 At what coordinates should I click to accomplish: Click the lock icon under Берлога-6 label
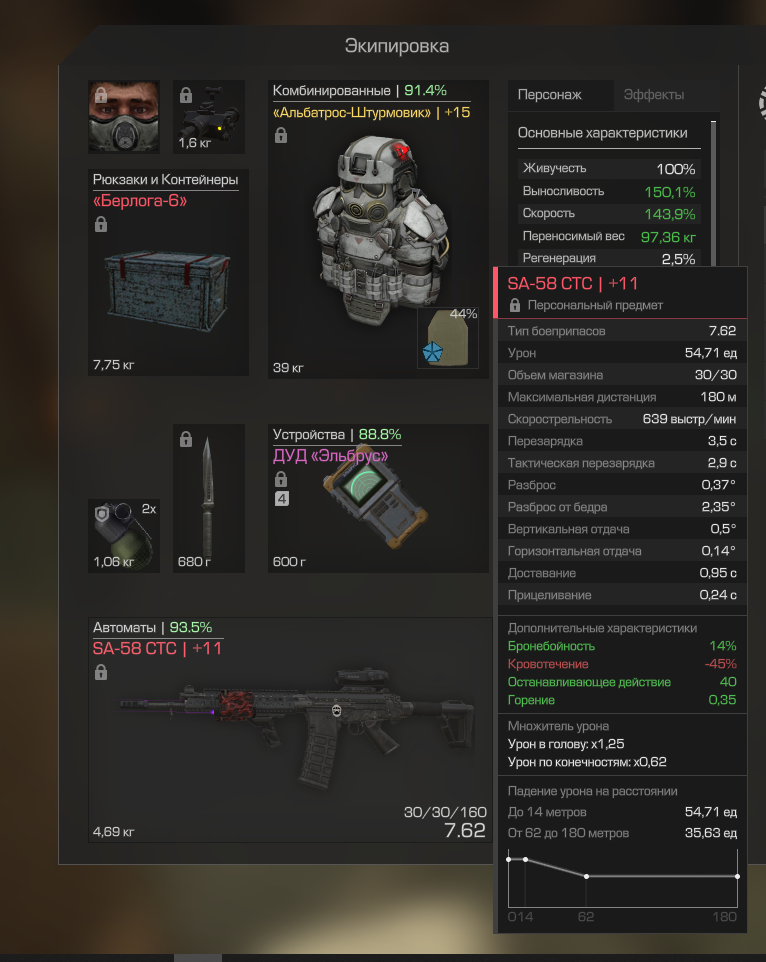(101, 225)
